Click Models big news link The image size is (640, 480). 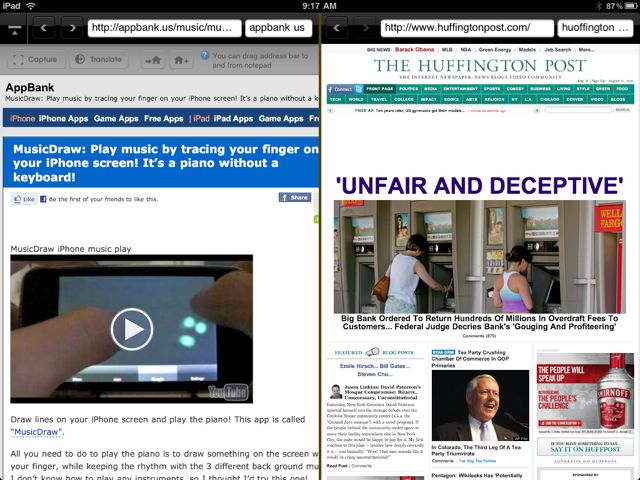pyautogui.click(x=527, y=49)
